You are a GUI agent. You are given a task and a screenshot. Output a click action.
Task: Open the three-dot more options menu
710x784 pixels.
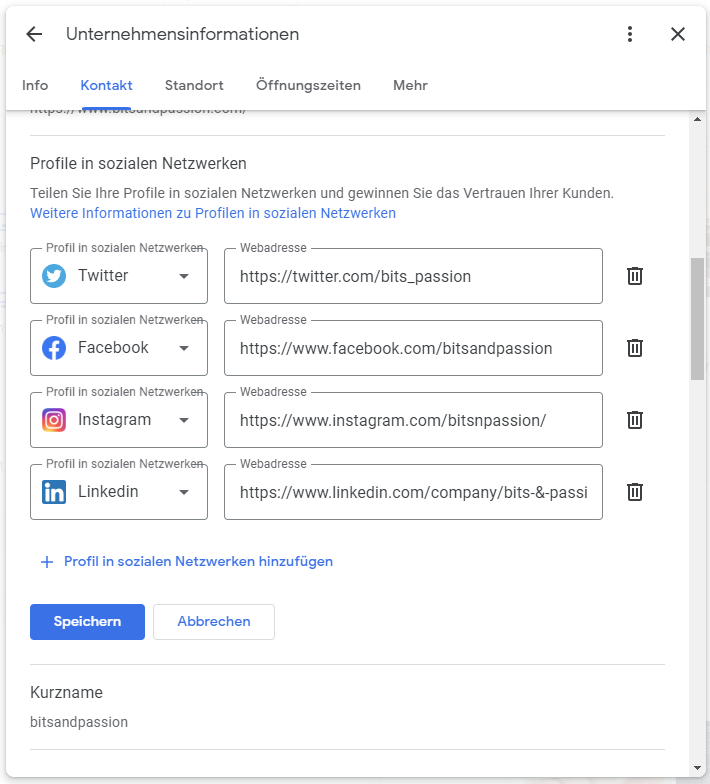pyautogui.click(x=630, y=34)
